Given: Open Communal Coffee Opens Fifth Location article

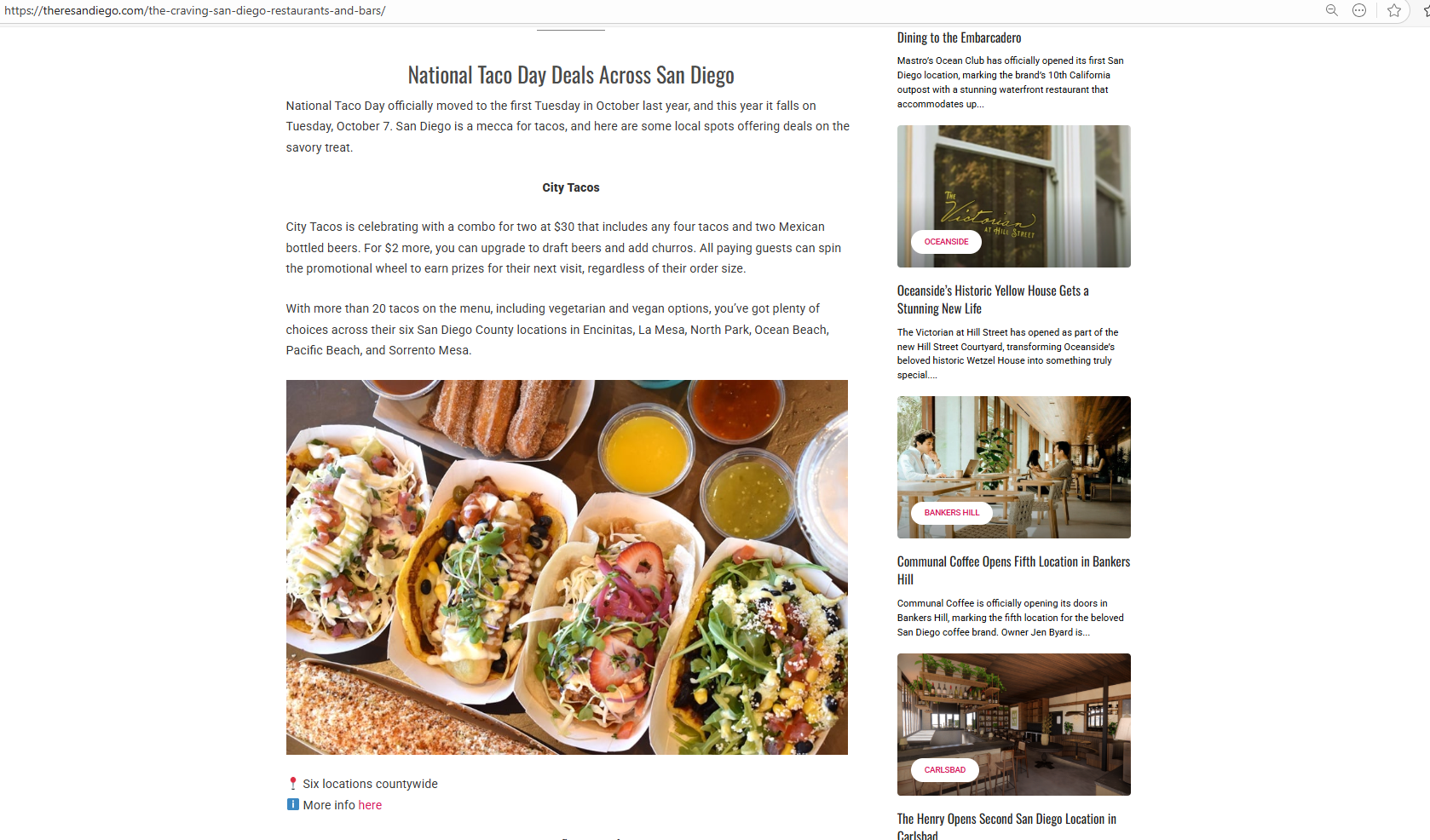Looking at the screenshot, I should point(1013,571).
